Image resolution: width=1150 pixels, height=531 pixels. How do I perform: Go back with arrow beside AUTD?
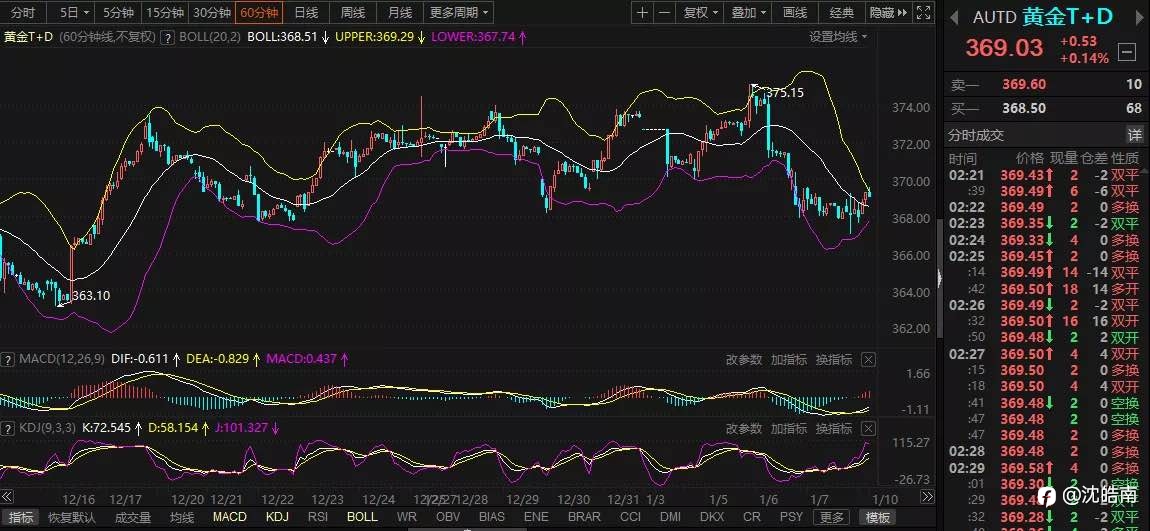pyautogui.click(x=955, y=17)
